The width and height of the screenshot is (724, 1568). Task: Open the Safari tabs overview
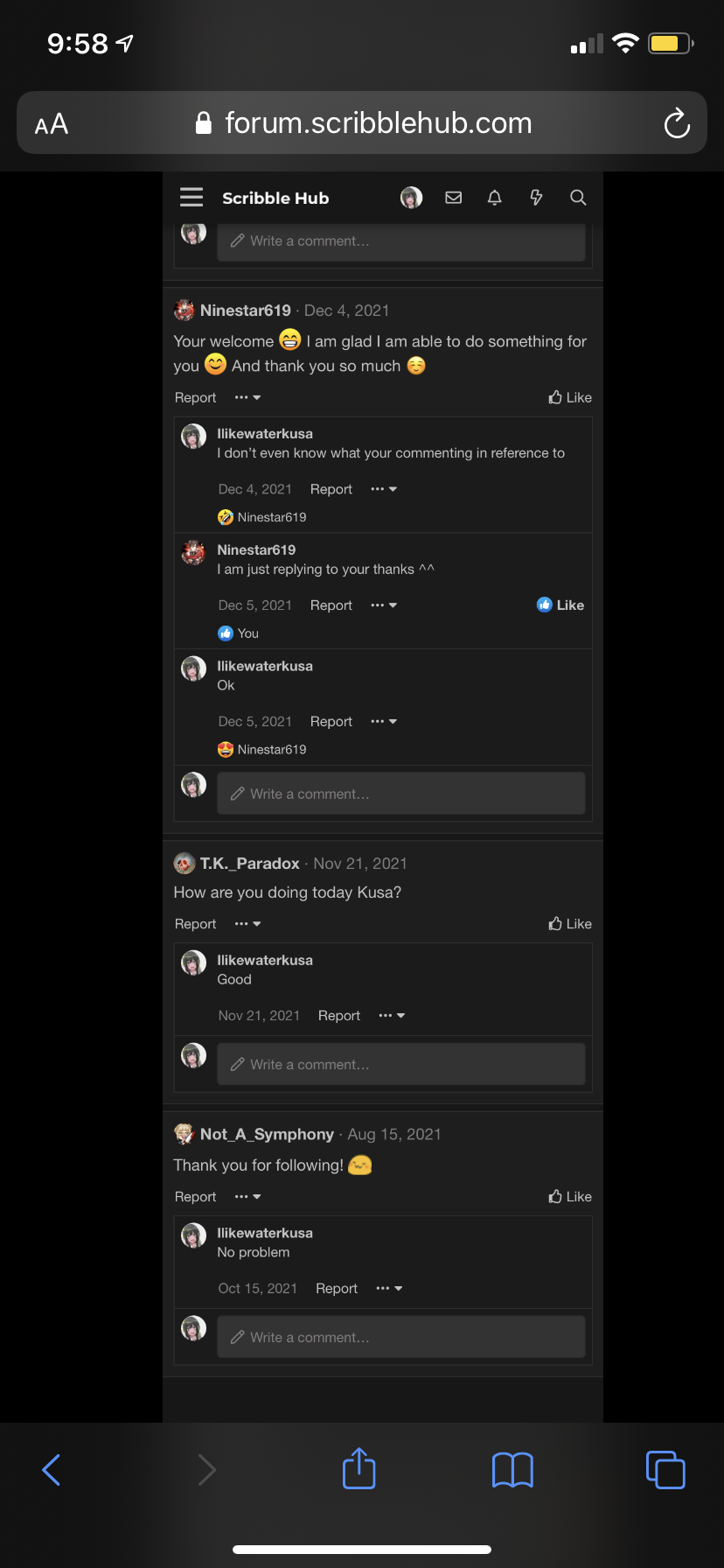(x=665, y=1469)
